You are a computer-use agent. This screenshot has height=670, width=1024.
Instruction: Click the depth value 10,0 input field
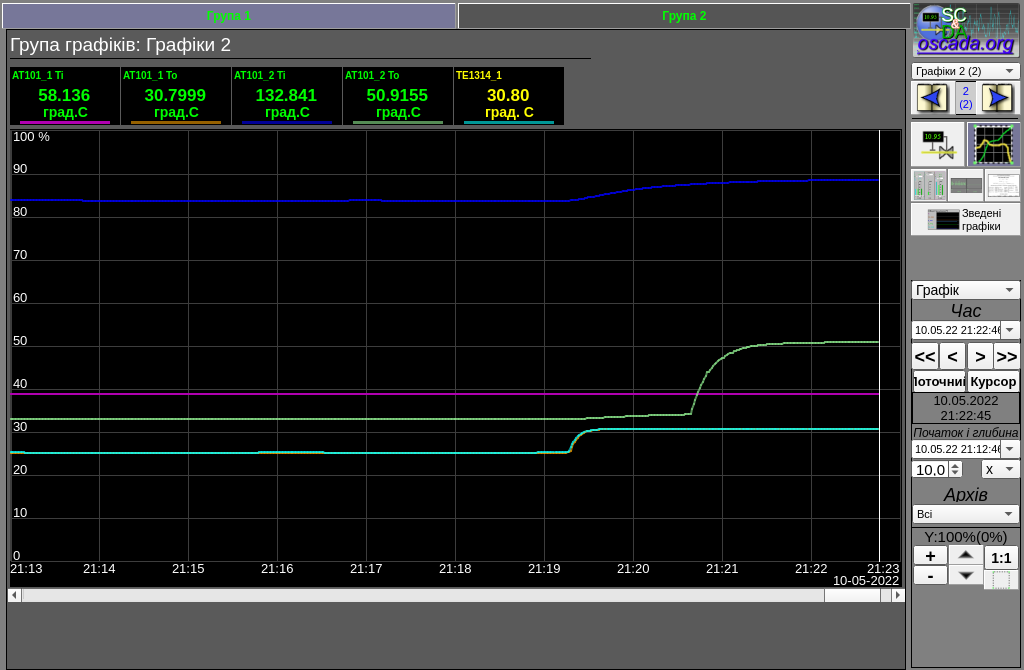pyautogui.click(x=930, y=469)
